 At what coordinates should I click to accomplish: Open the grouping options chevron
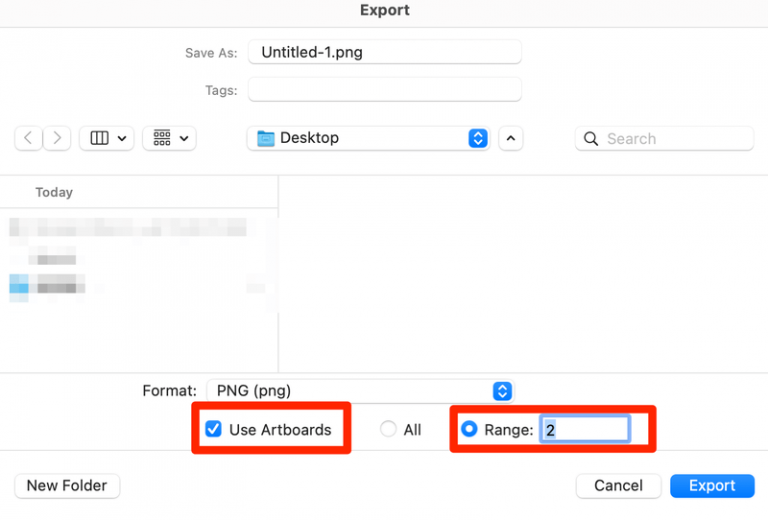tap(184, 139)
